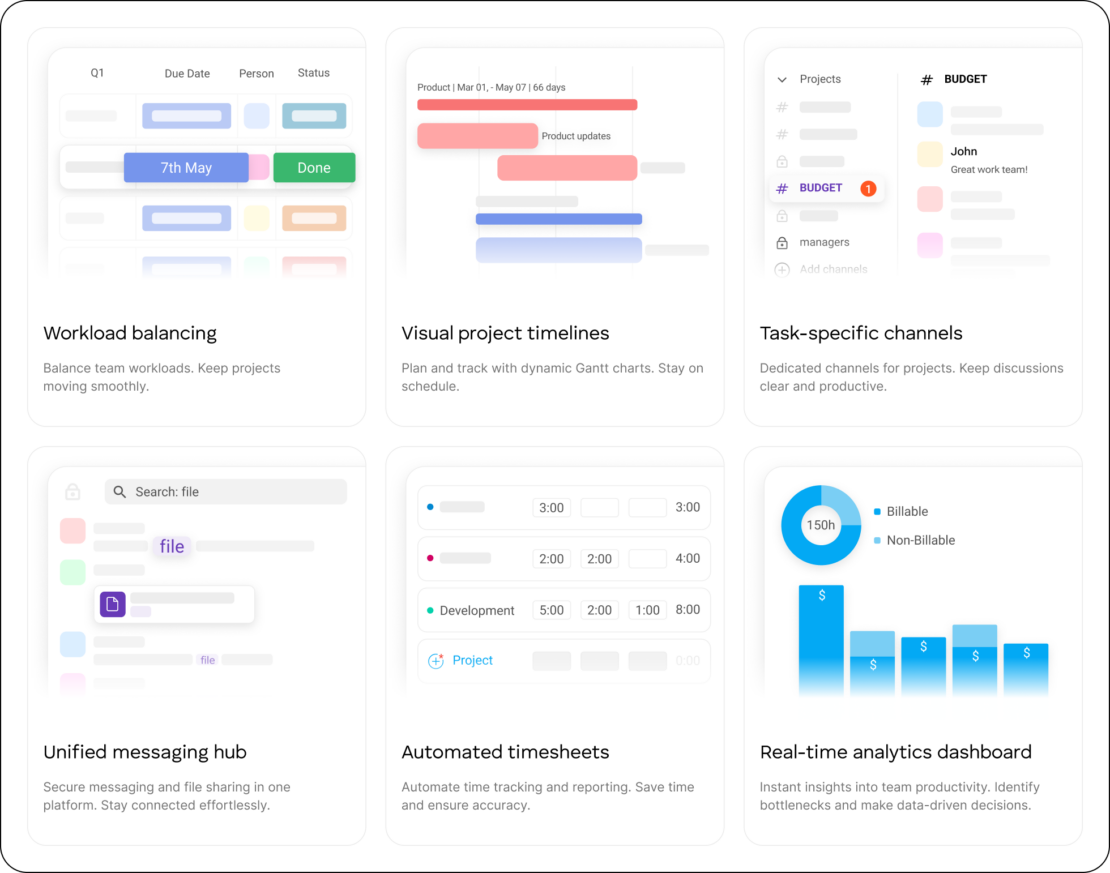This screenshot has width=1110, height=873.
Task: Click the 150h donut chart
Action: [x=820, y=525]
